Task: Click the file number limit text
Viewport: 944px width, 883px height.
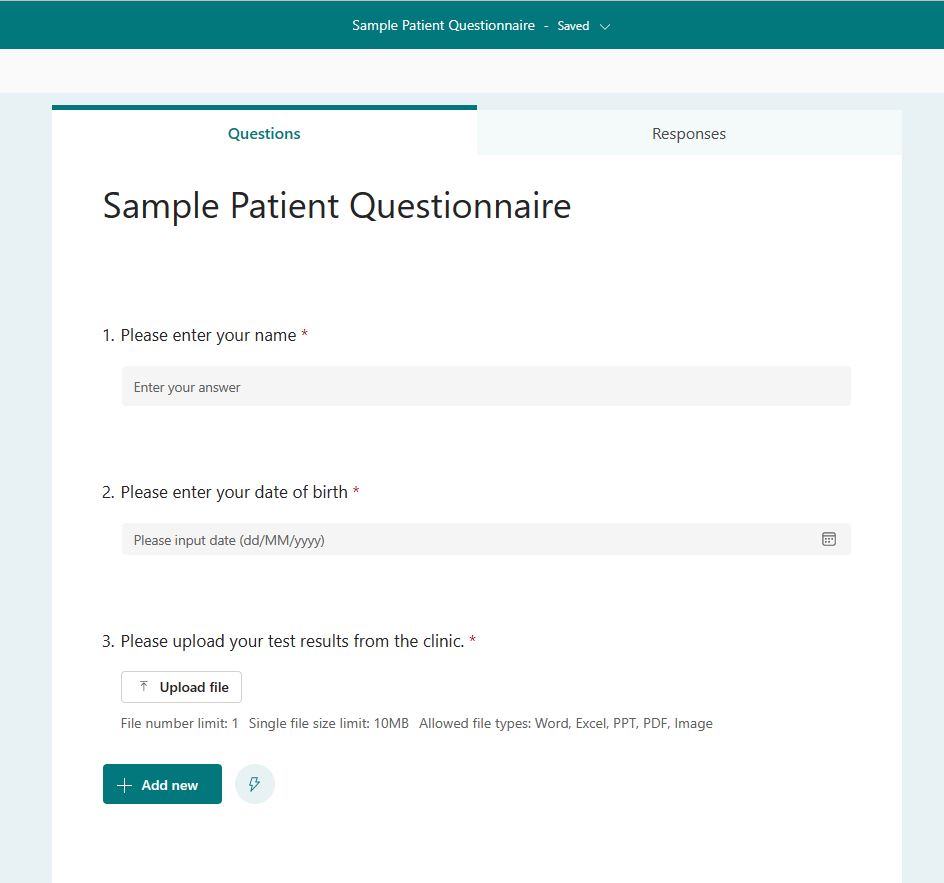Action: [178, 723]
